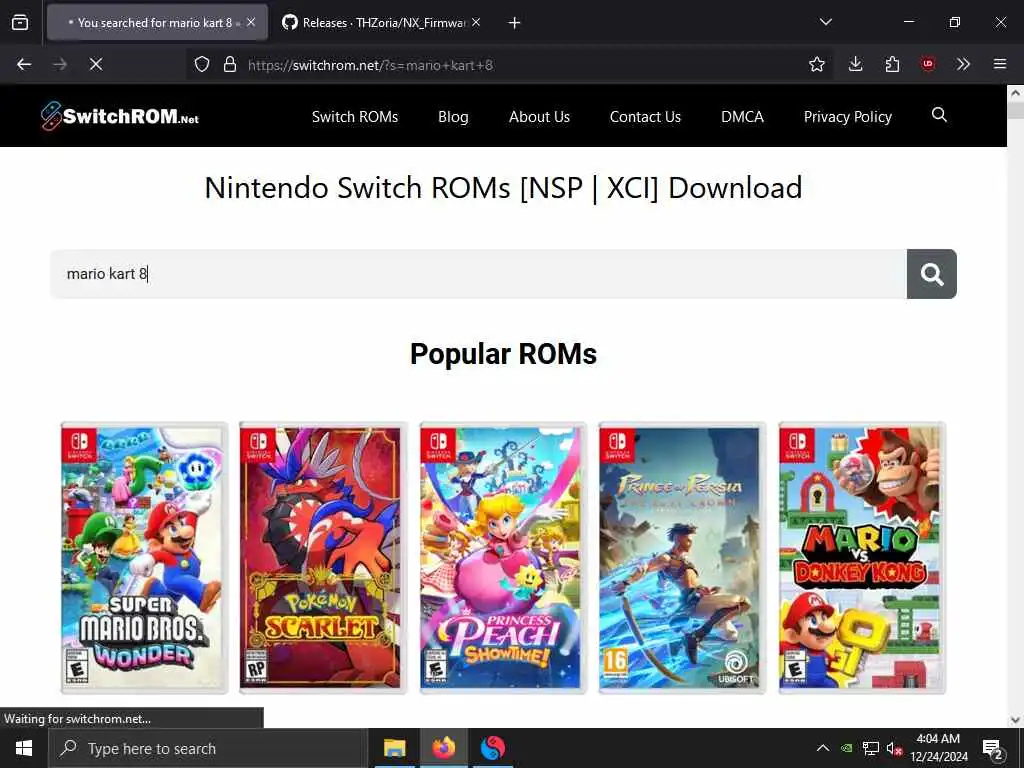
Task: Open the red-blue swirl taskbar app
Action: pos(492,748)
